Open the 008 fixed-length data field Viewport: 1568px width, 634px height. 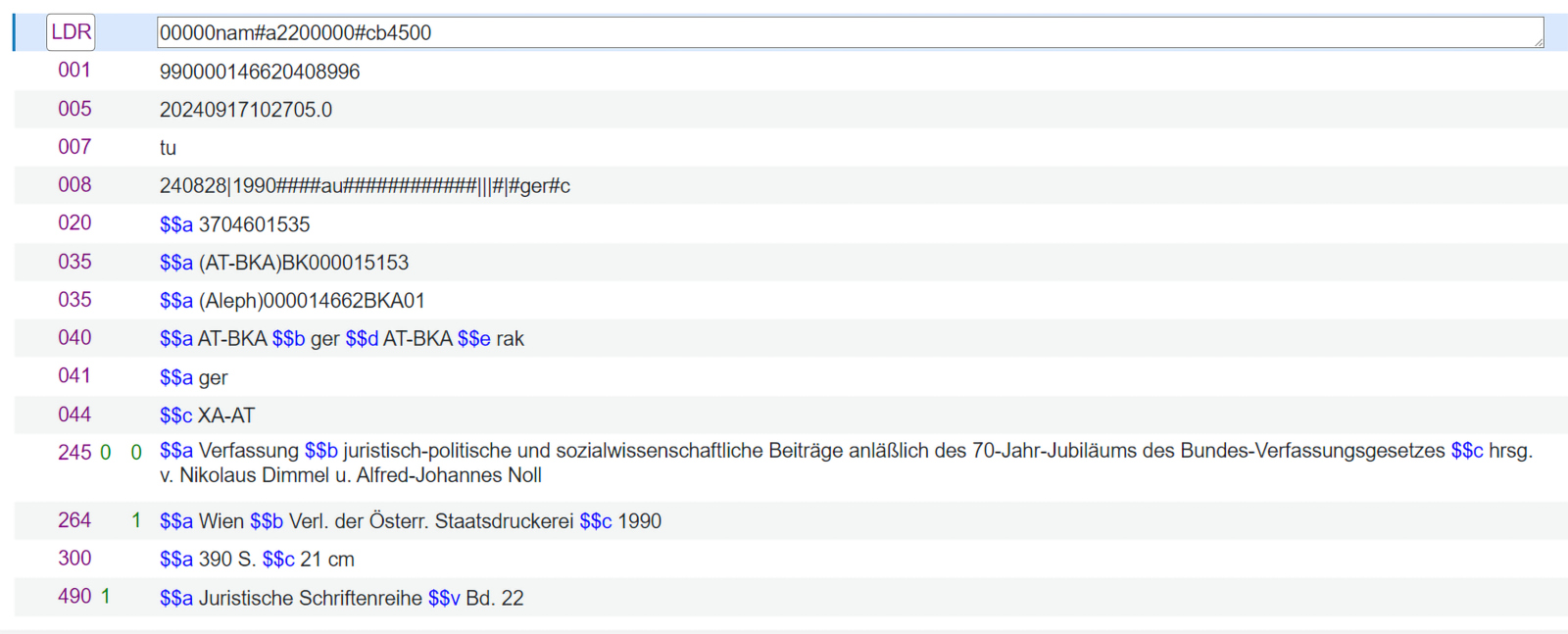pos(365,186)
